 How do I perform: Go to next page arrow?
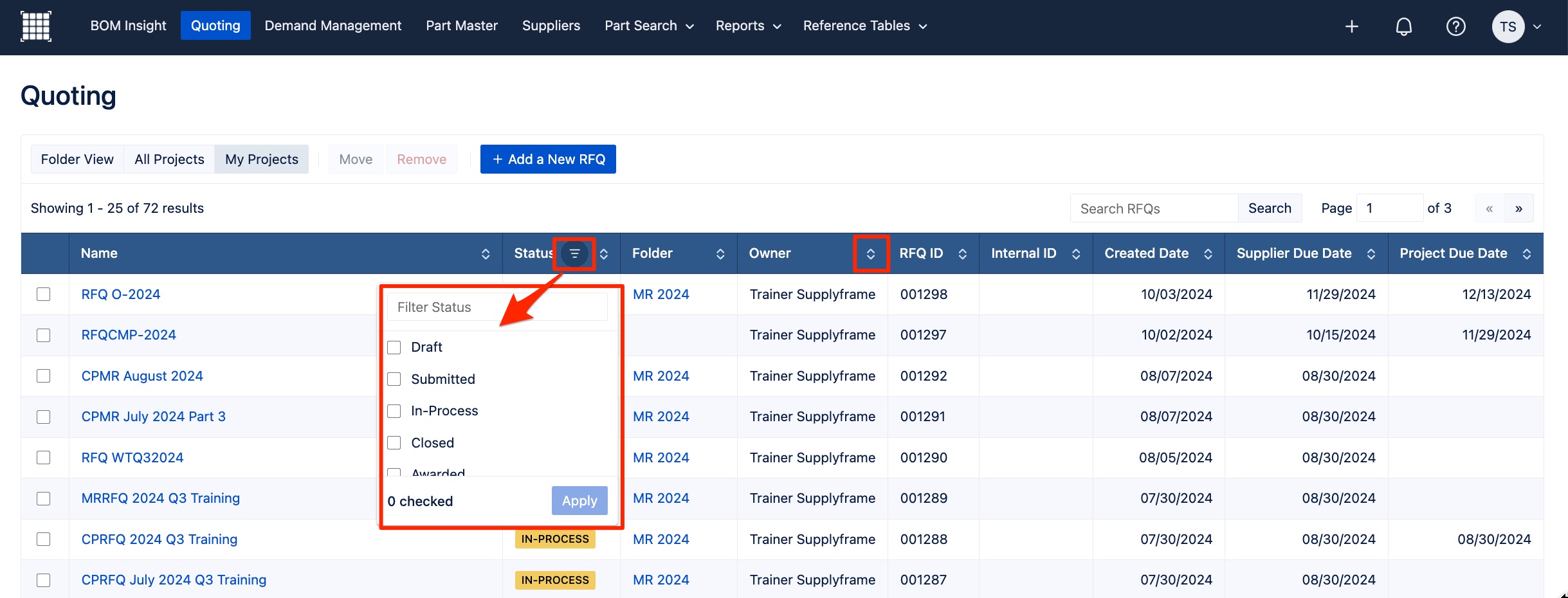[1518, 208]
